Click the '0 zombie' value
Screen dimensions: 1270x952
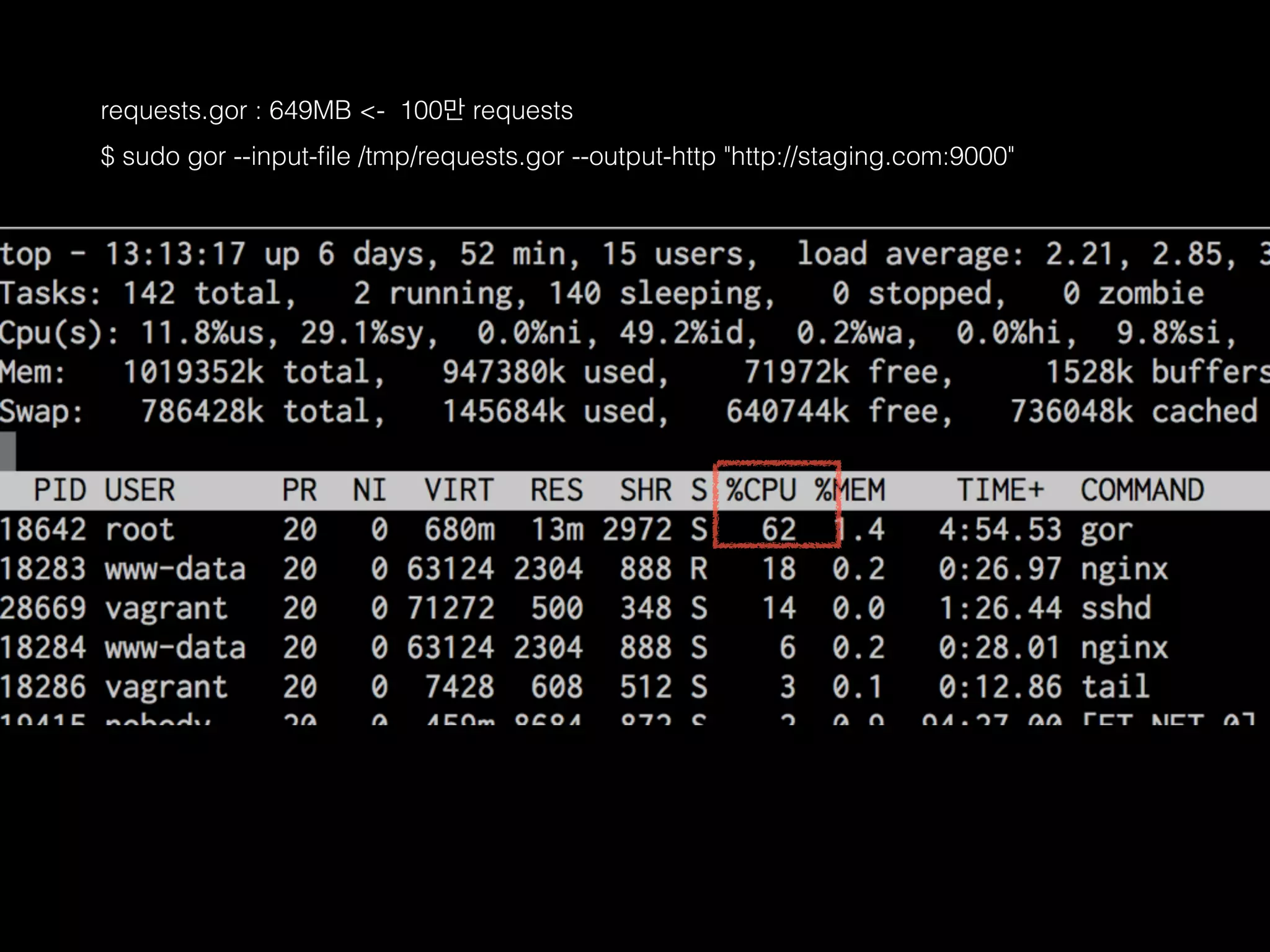[1132, 293]
